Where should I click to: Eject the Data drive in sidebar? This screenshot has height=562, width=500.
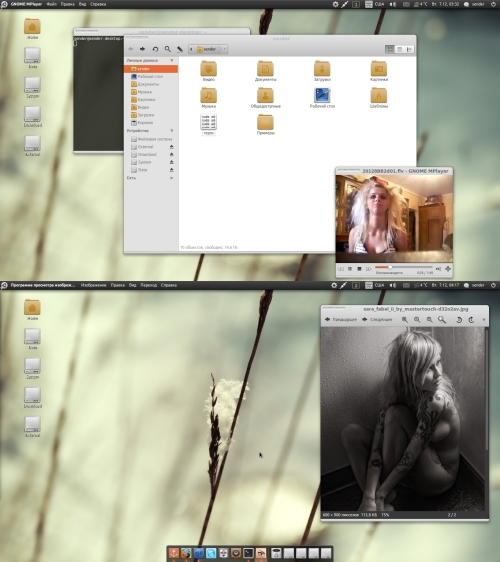[171, 170]
